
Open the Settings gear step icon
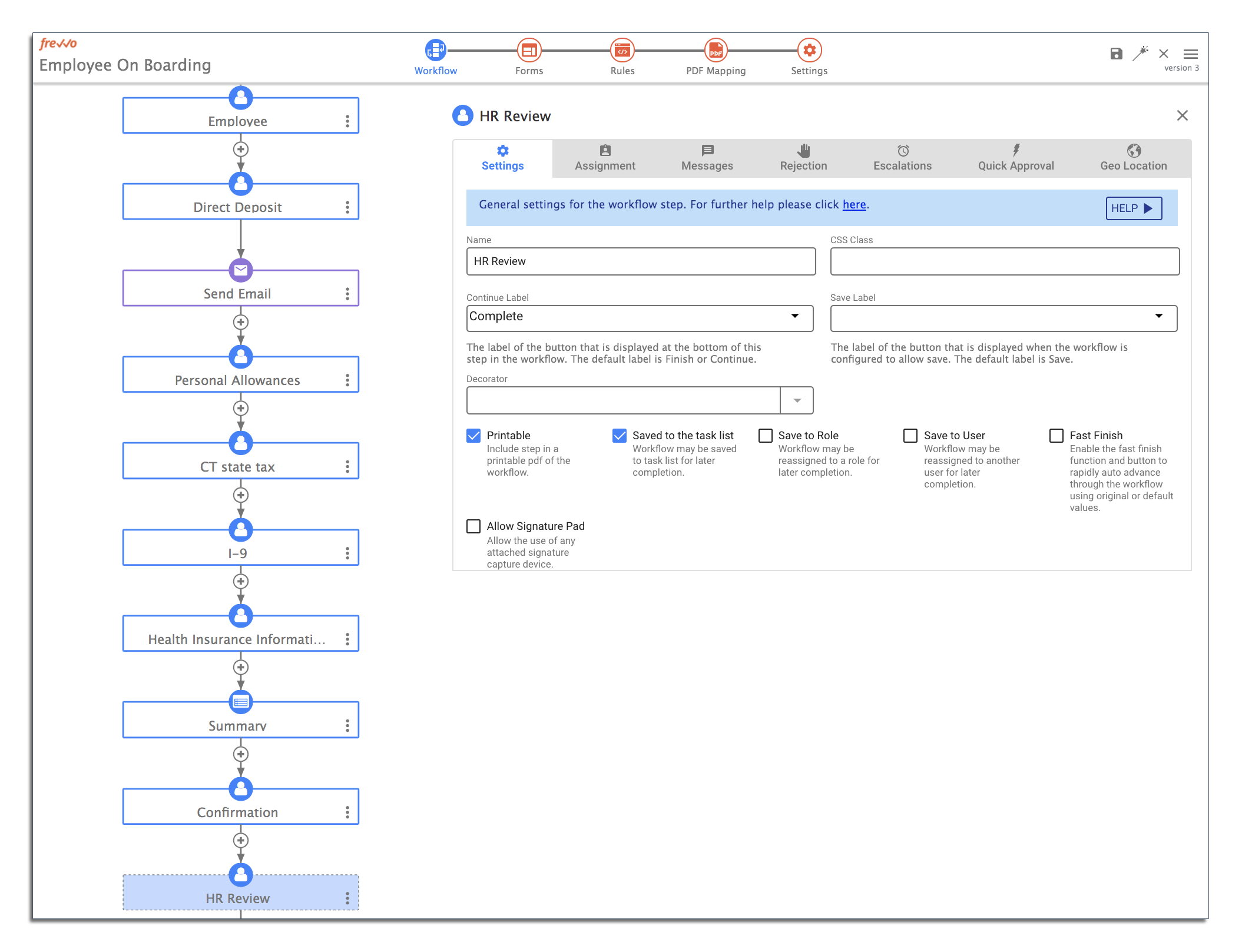click(809, 51)
